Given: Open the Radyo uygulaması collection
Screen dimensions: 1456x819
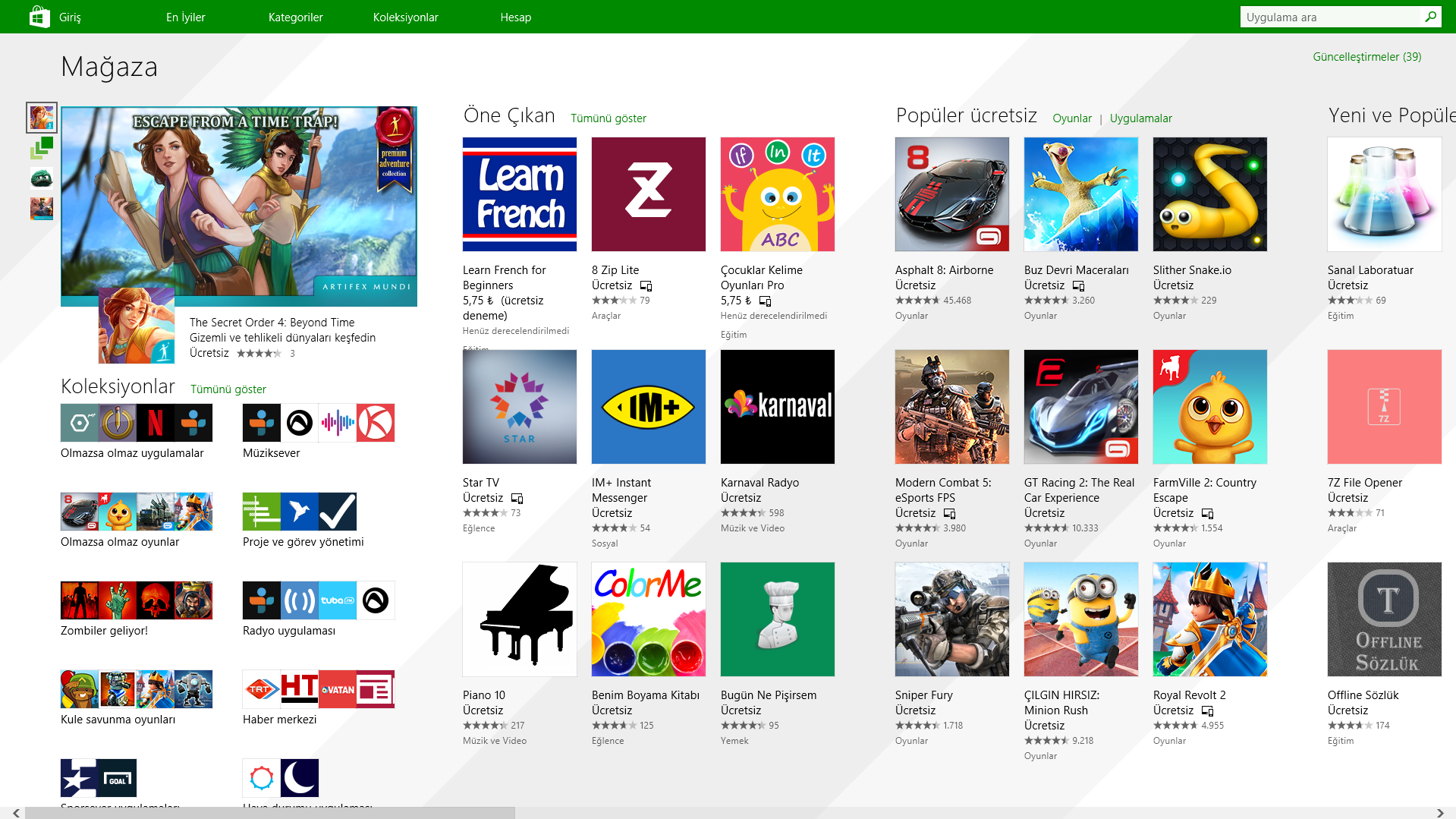Looking at the screenshot, I should pos(319,609).
